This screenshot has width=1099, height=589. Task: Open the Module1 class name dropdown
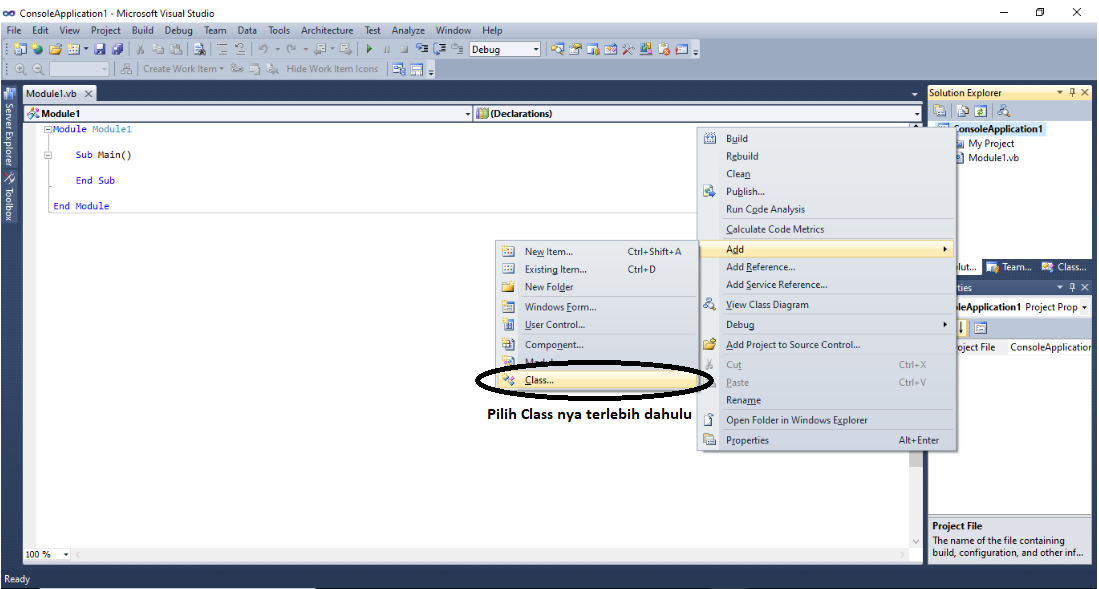coord(467,114)
